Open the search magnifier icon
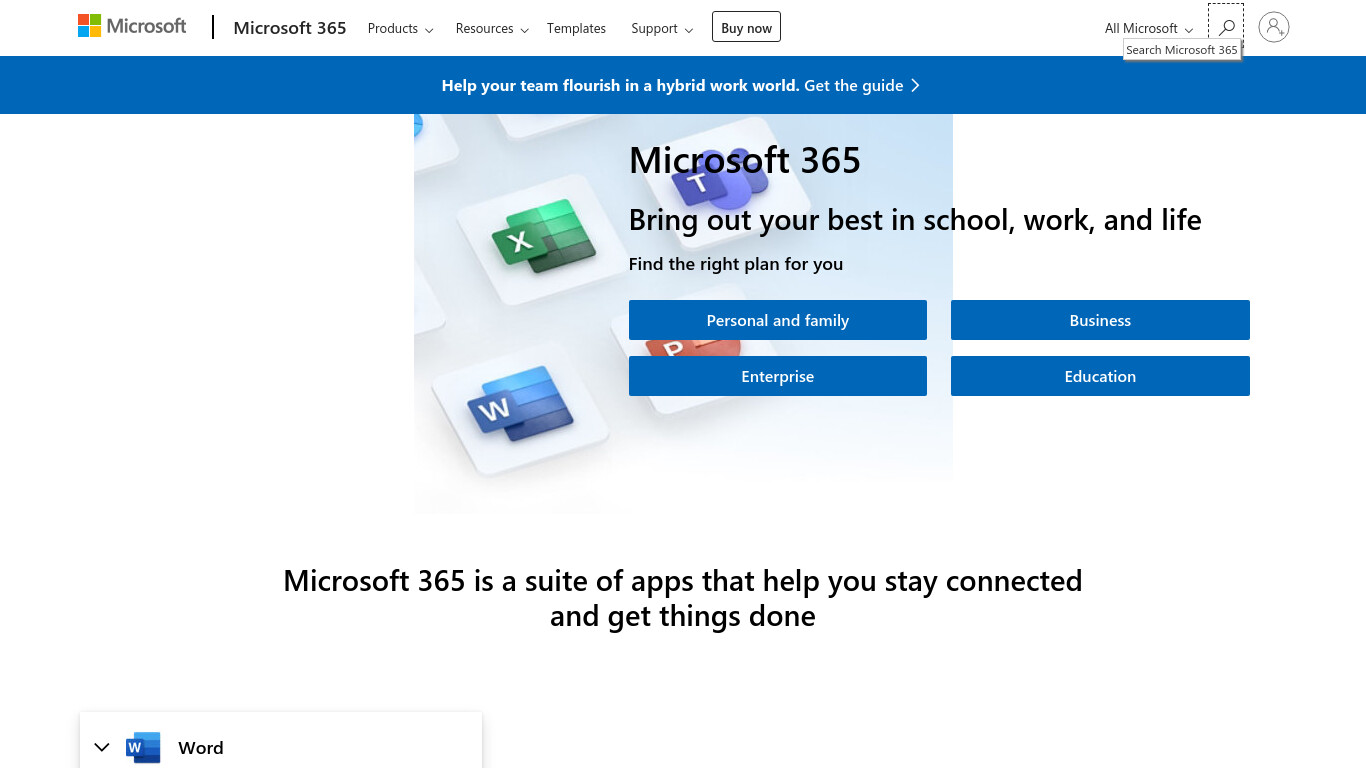Viewport: 1366px width, 768px height. pos(1226,27)
